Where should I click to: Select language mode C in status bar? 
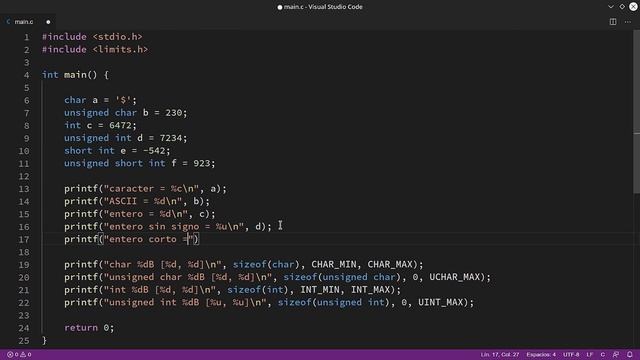click(x=602, y=354)
